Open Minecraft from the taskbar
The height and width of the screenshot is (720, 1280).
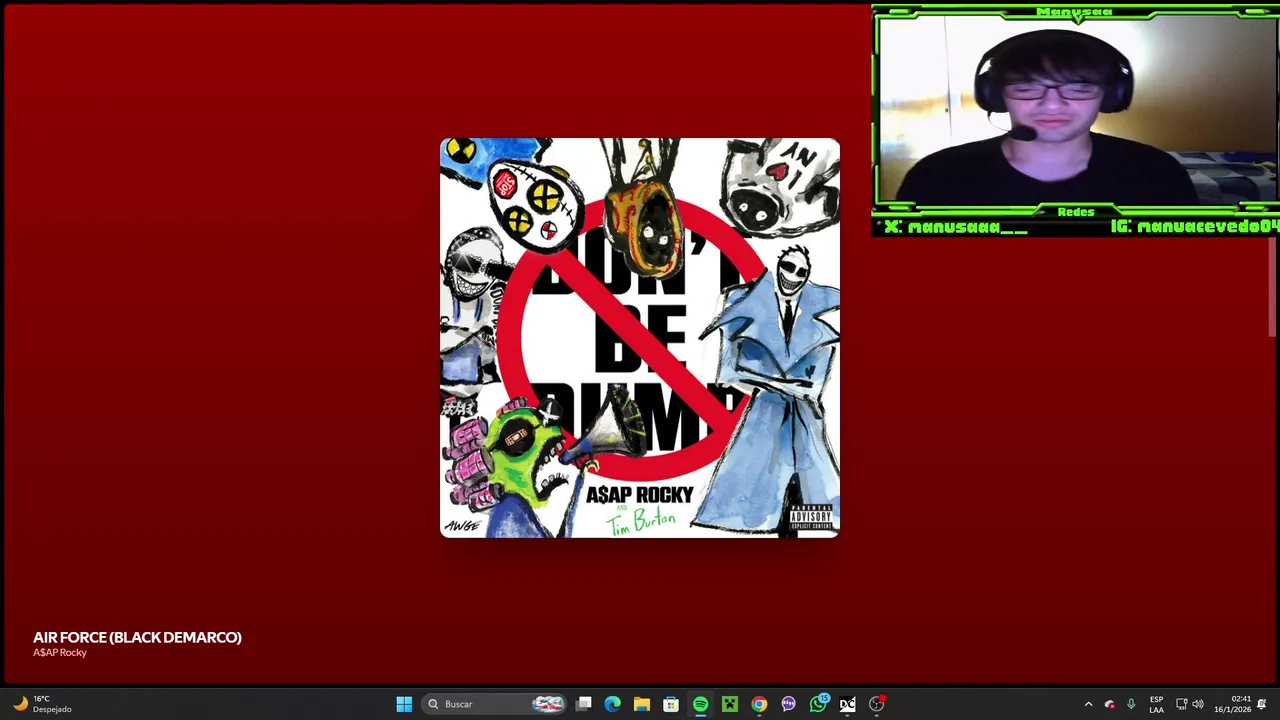[x=730, y=704]
